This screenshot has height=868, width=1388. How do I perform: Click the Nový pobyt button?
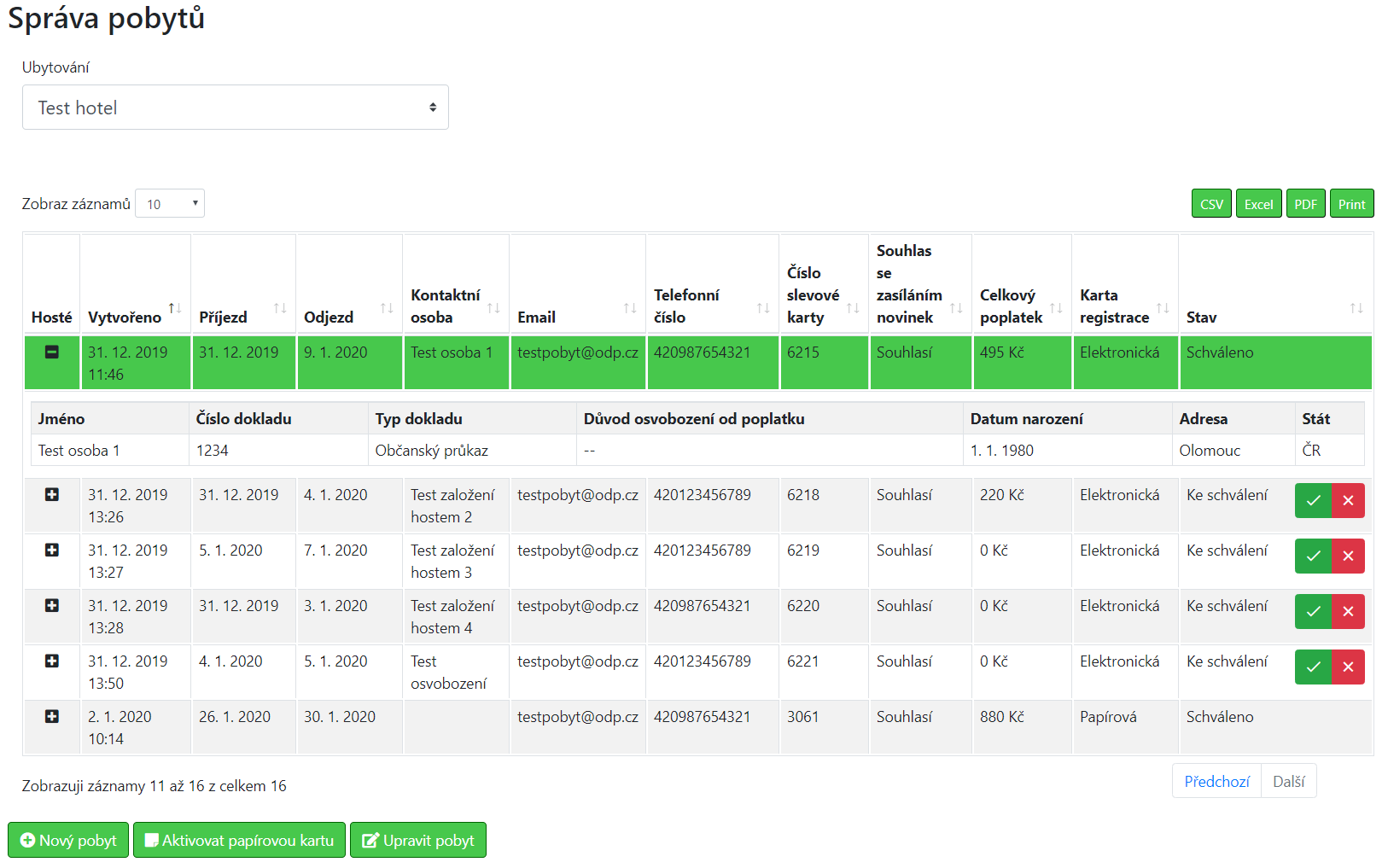(68, 840)
